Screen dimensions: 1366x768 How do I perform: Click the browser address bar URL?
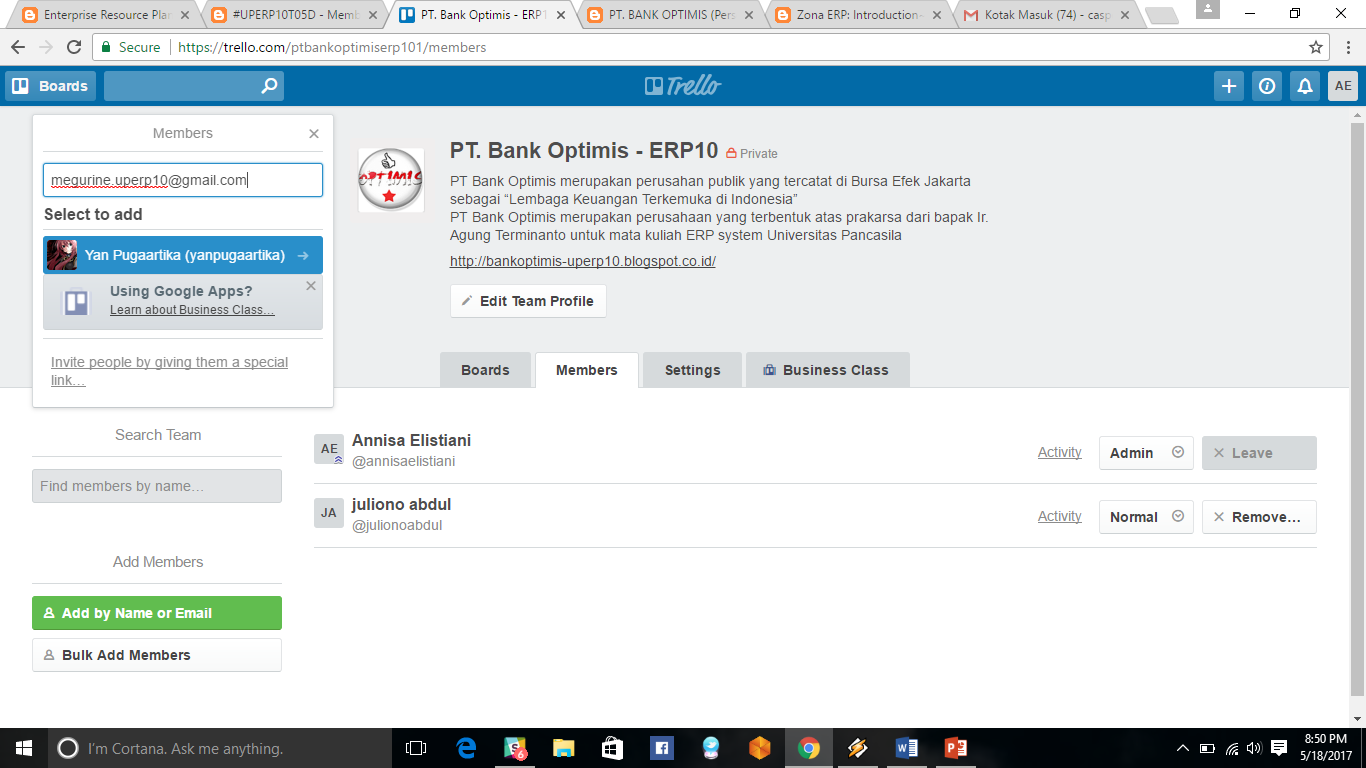tap(332, 47)
